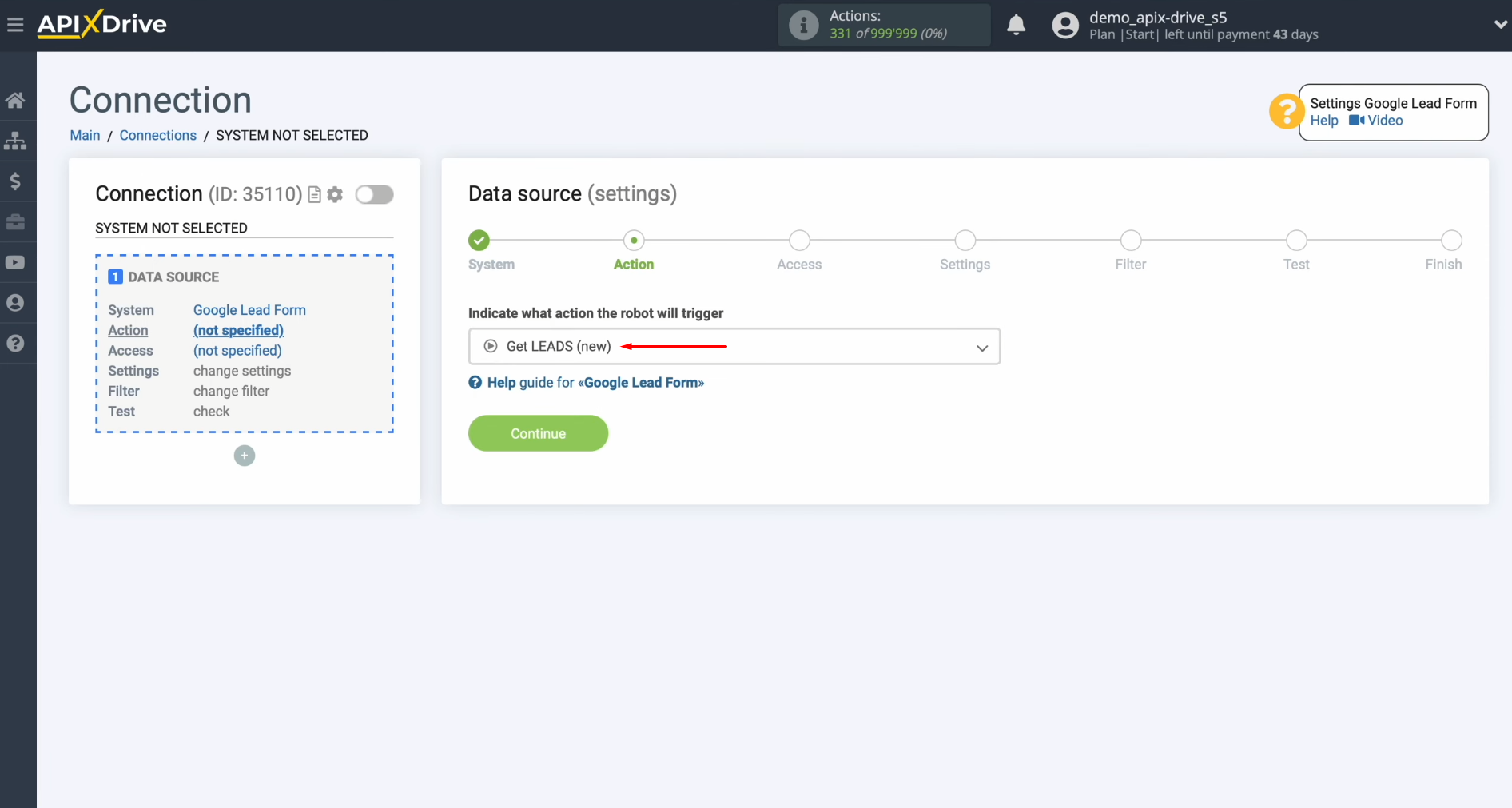Viewport: 1512px width, 808px height.
Task: Select the Access step circle
Action: point(798,240)
